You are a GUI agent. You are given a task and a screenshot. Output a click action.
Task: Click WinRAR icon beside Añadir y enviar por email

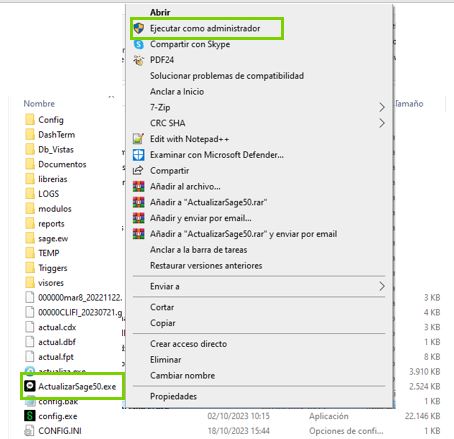(139, 218)
